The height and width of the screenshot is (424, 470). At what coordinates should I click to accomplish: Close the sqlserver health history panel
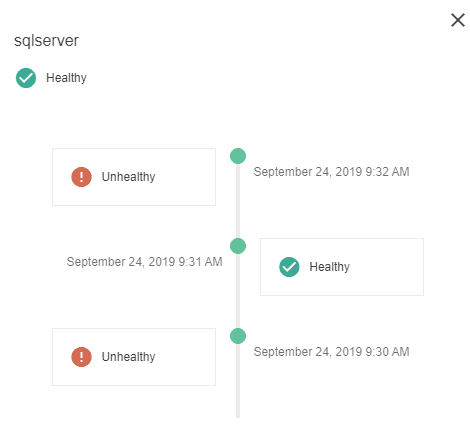pyautogui.click(x=458, y=20)
